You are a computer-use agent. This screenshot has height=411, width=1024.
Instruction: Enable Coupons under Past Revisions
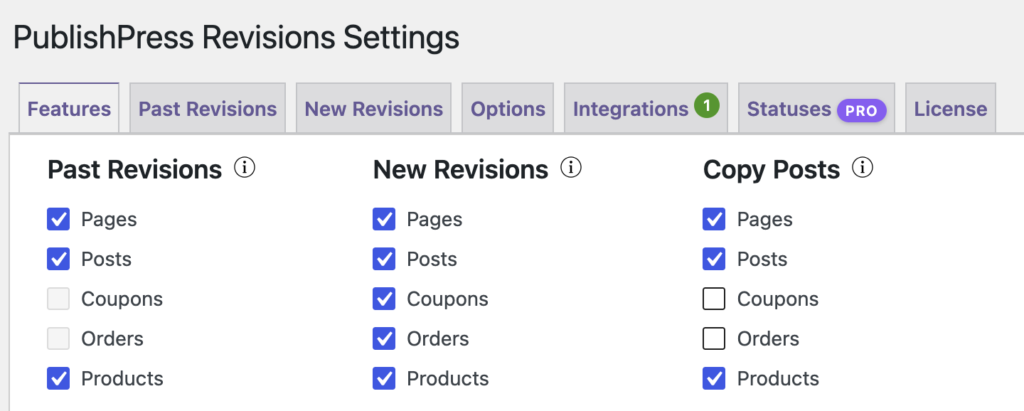(58, 299)
